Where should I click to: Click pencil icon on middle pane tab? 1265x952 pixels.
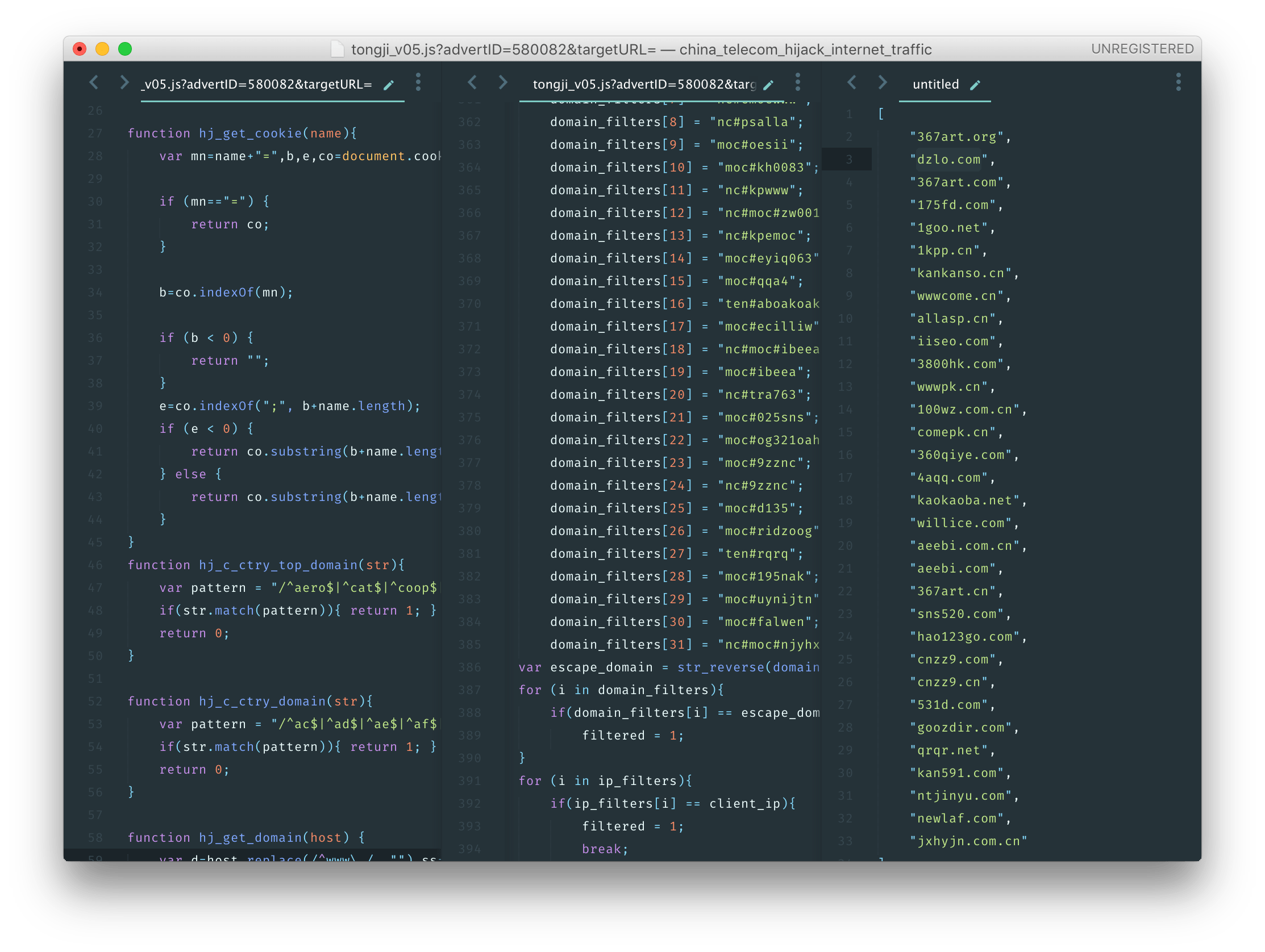pos(769,85)
